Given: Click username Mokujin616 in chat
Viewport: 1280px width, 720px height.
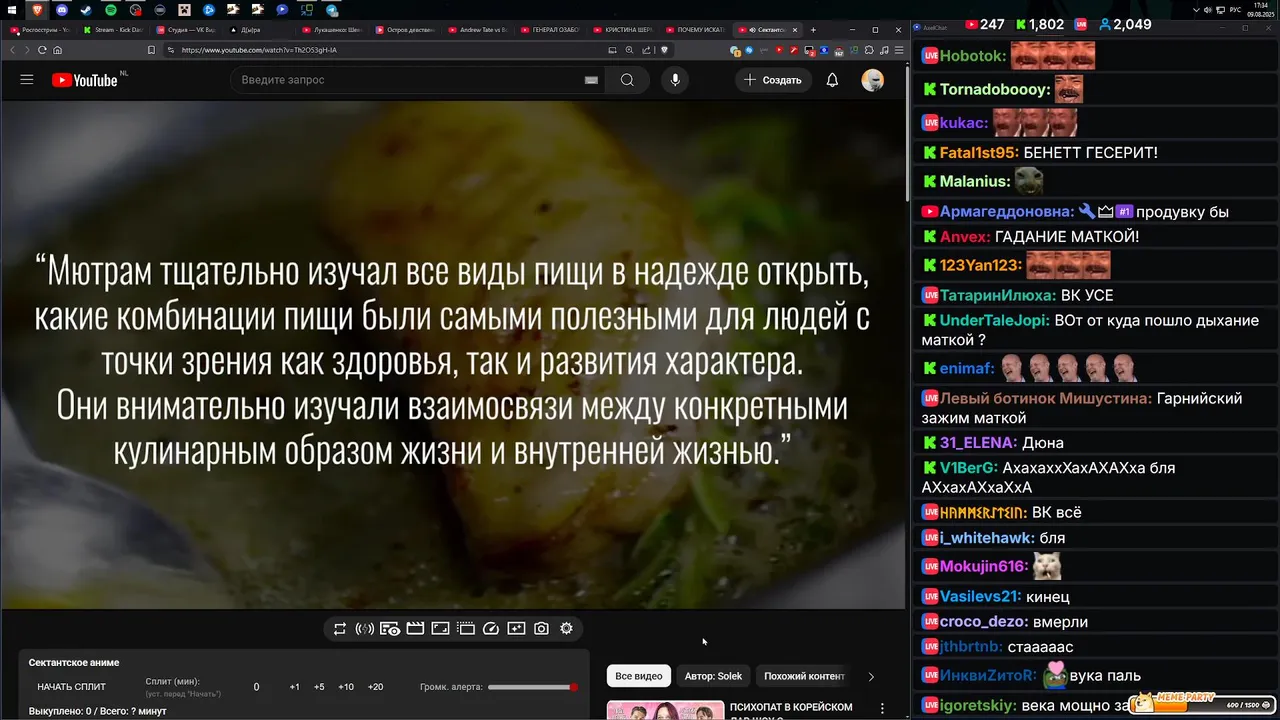Looking at the screenshot, I should pos(983,567).
